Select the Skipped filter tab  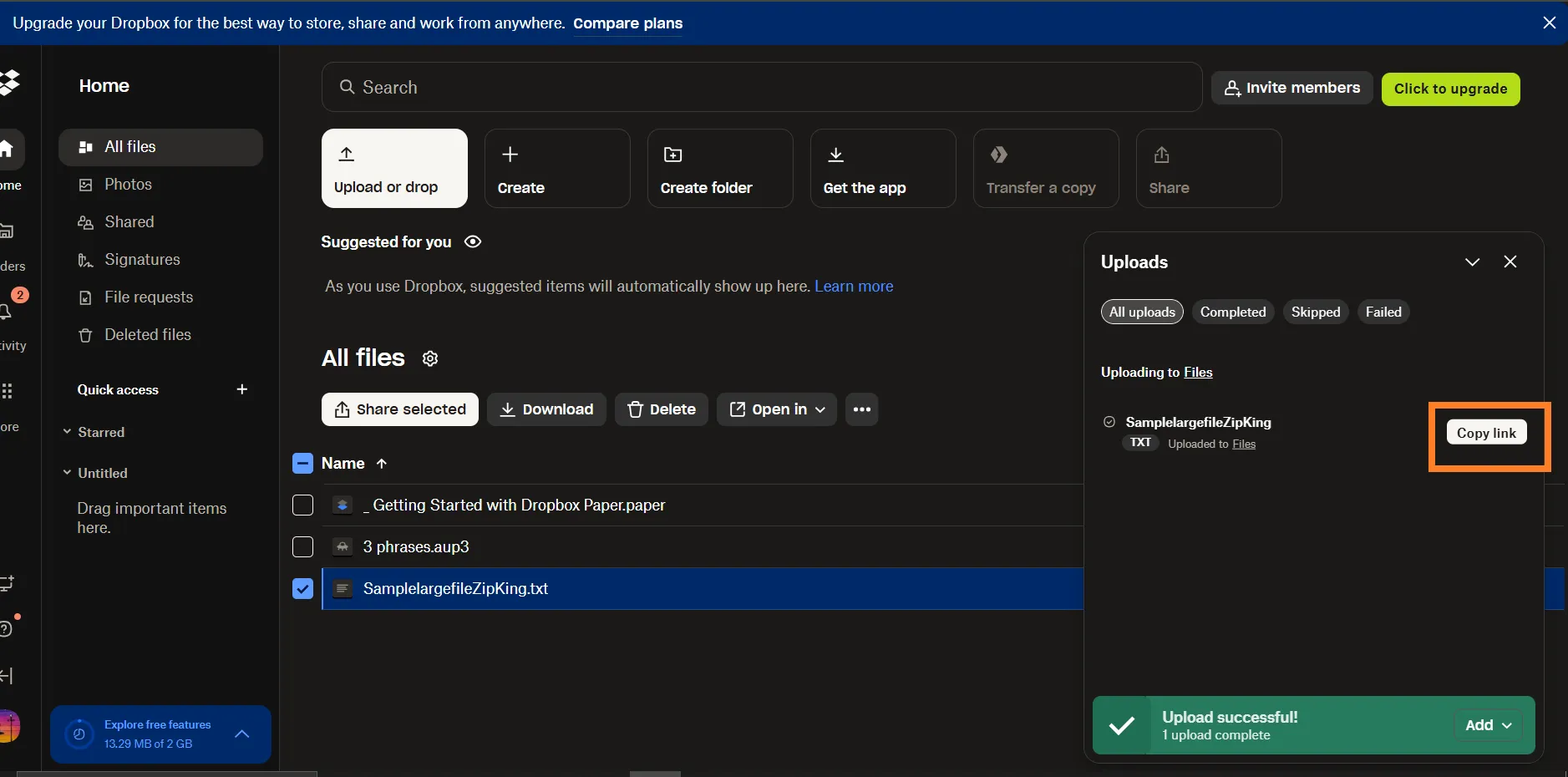1316,312
